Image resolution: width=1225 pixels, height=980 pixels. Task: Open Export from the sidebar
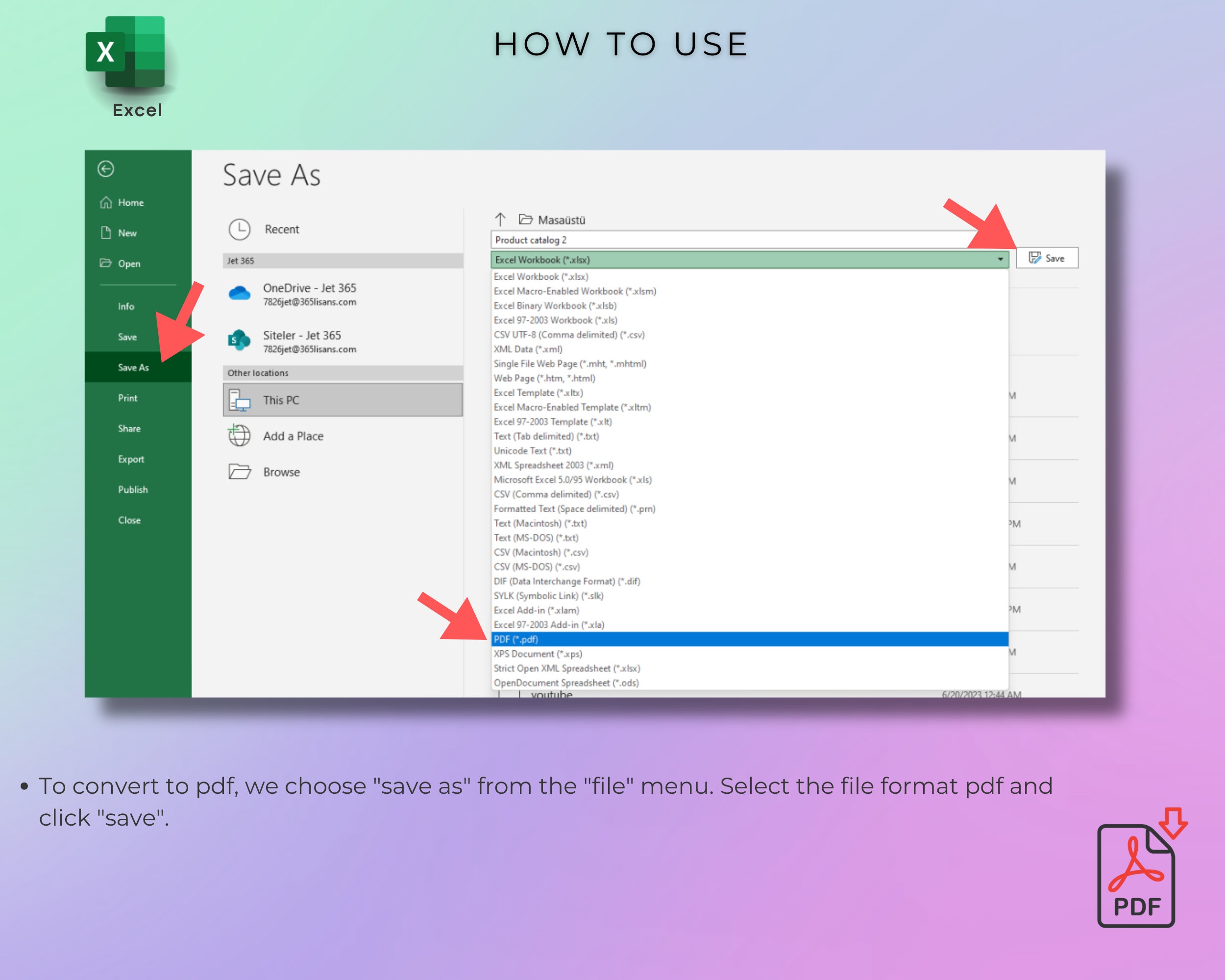131,459
